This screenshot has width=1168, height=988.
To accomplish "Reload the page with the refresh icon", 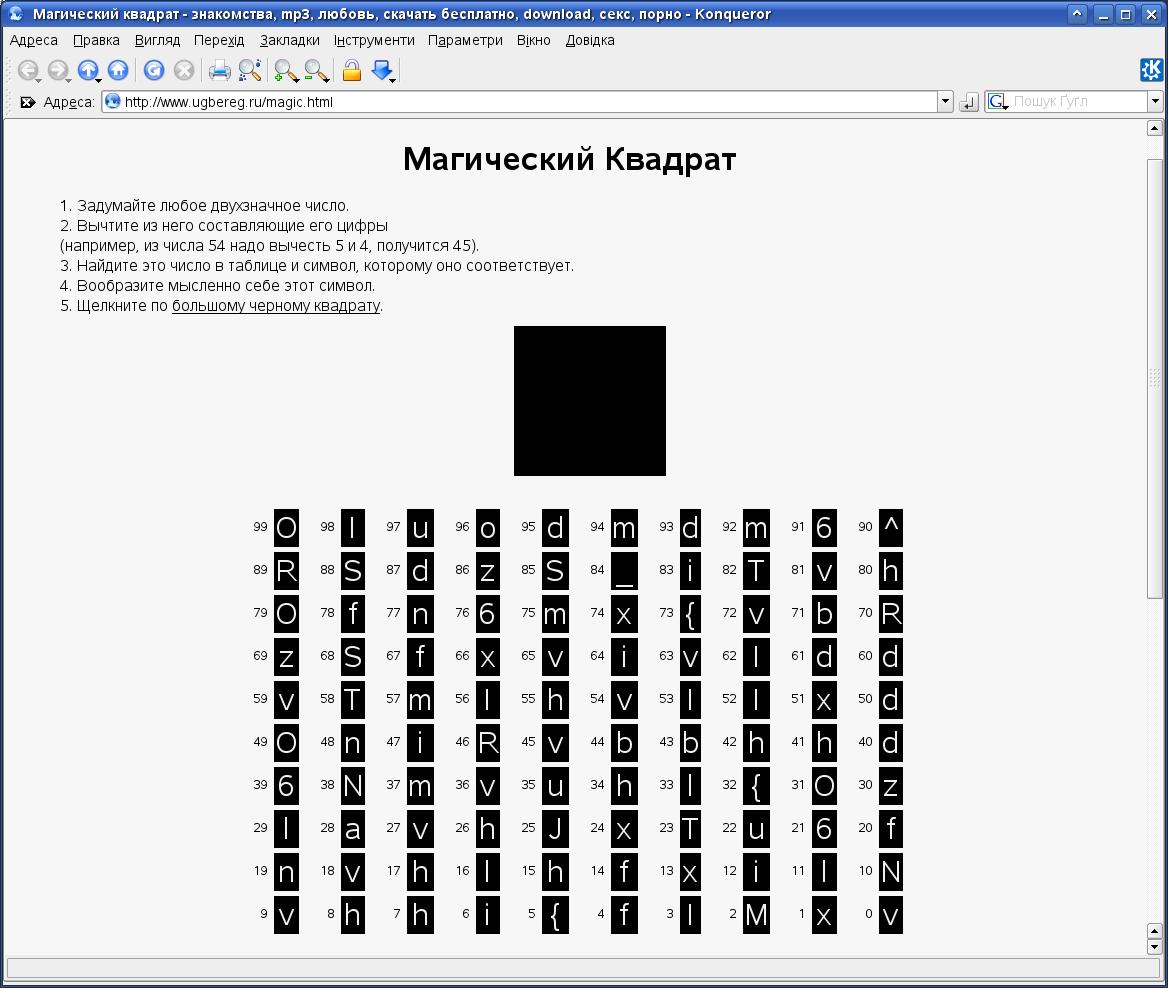I will pyautogui.click(x=153, y=70).
